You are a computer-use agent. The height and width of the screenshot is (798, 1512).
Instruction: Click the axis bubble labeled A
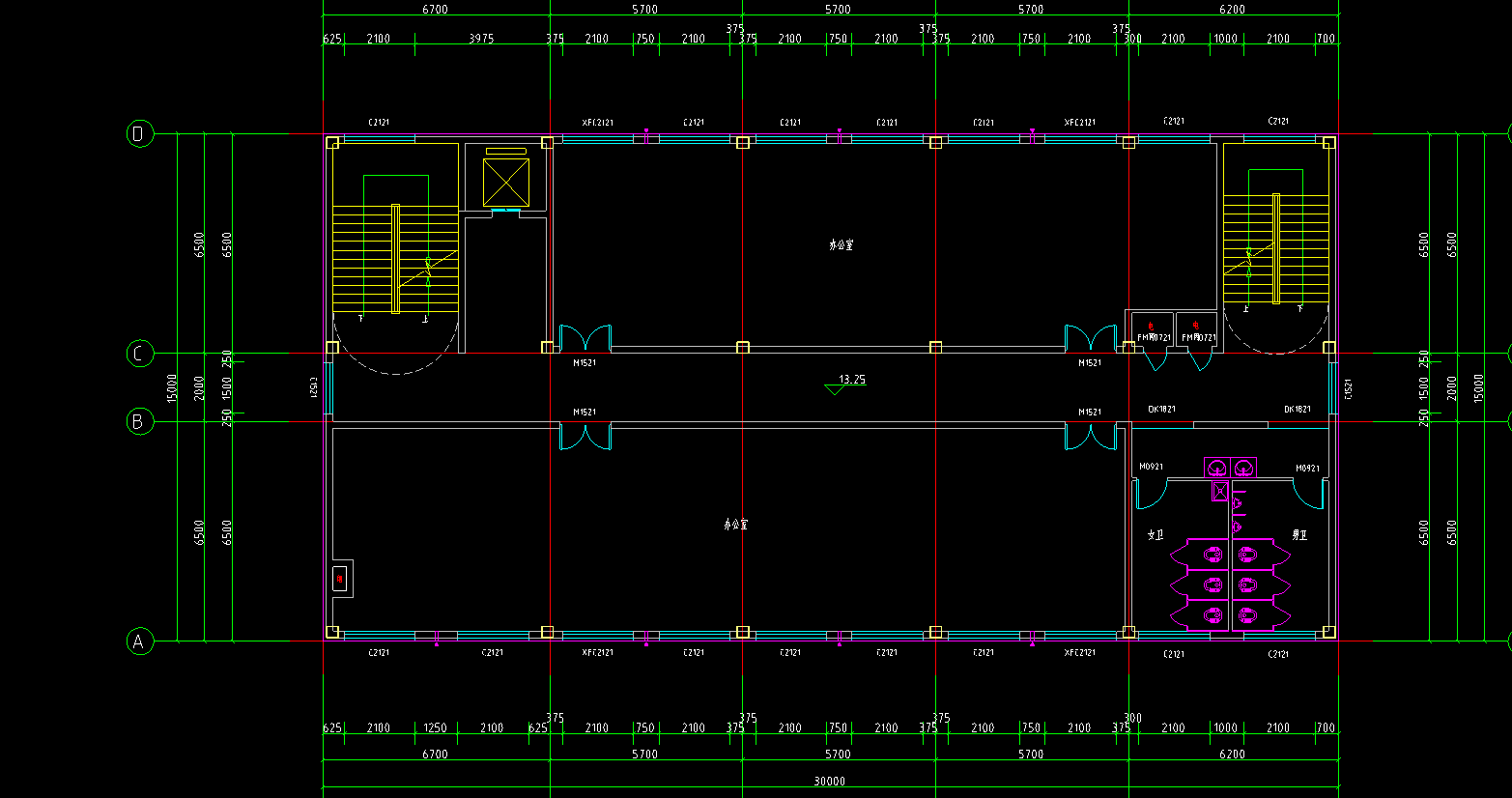coord(140,641)
